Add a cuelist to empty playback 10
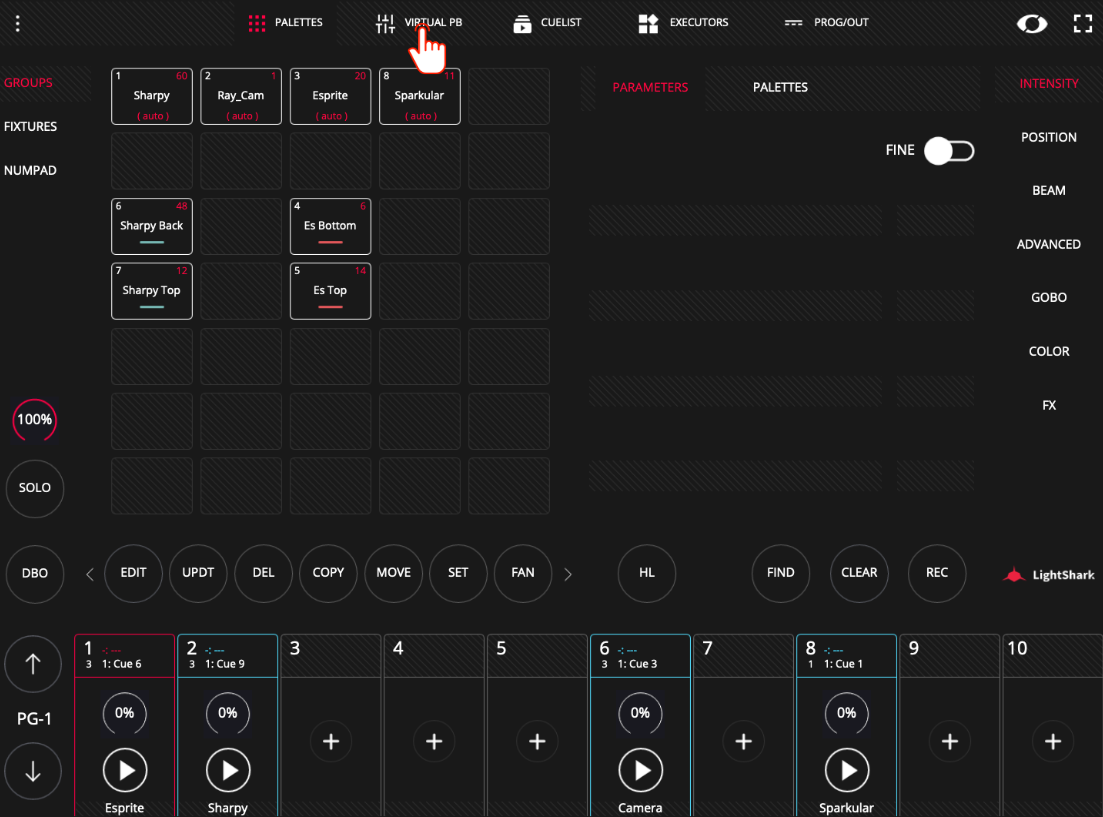The width and height of the screenshot is (1103, 817). pyautogui.click(x=1053, y=741)
